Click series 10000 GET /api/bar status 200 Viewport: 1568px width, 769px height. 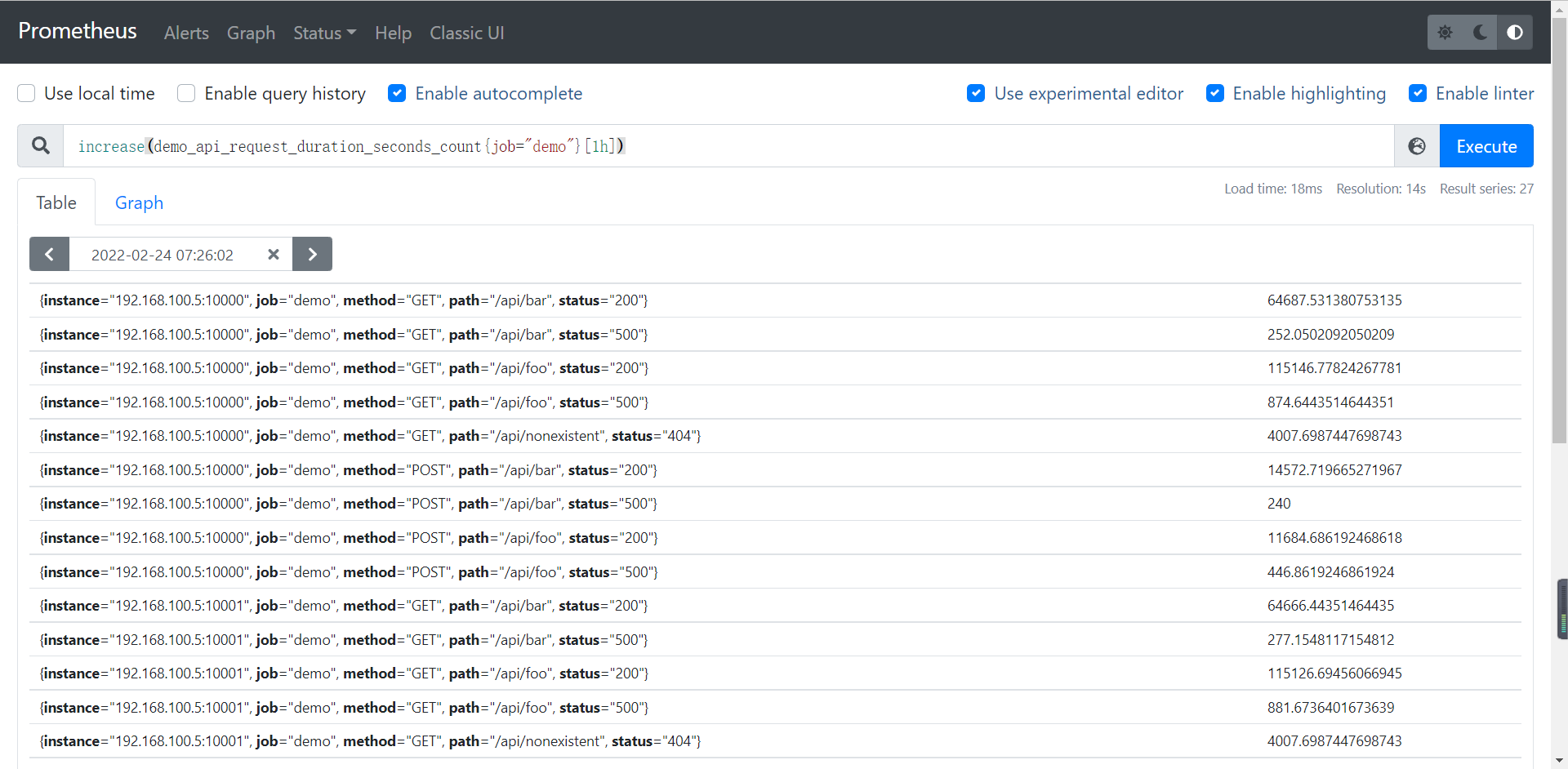coord(344,300)
